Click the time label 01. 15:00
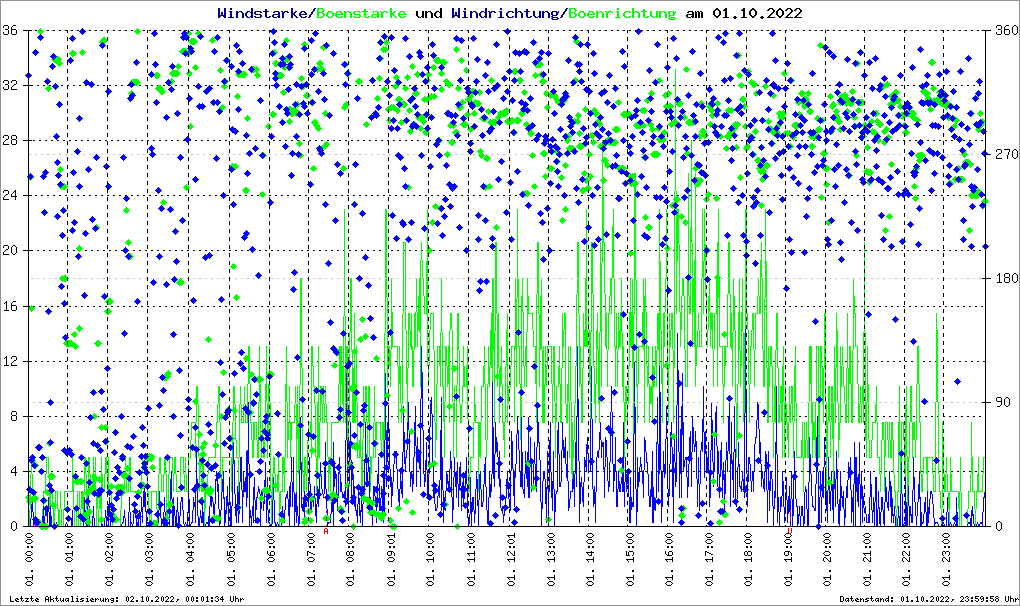The width and height of the screenshot is (1020, 606). click(629, 560)
